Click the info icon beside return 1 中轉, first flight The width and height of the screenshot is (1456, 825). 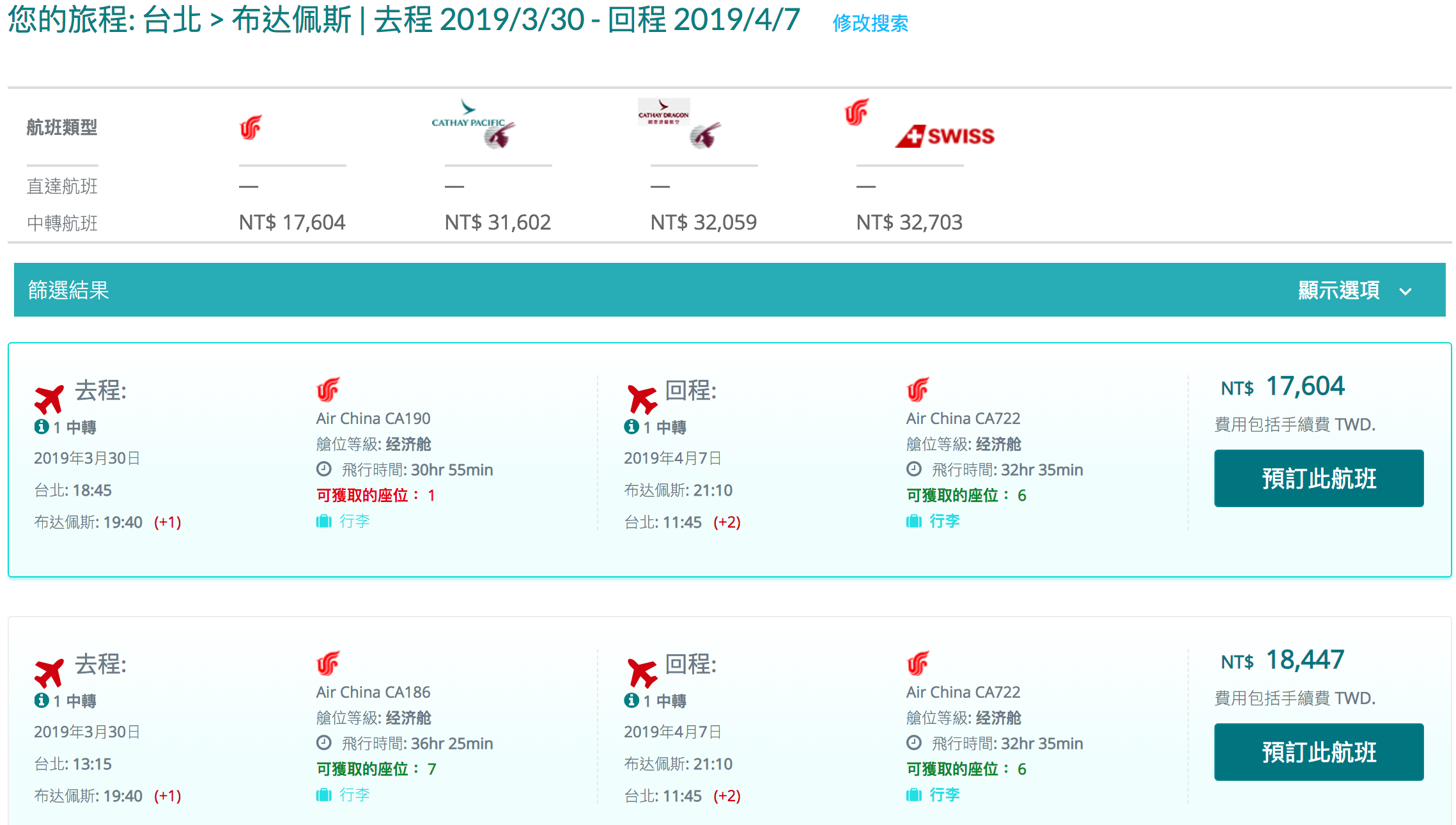click(x=631, y=427)
